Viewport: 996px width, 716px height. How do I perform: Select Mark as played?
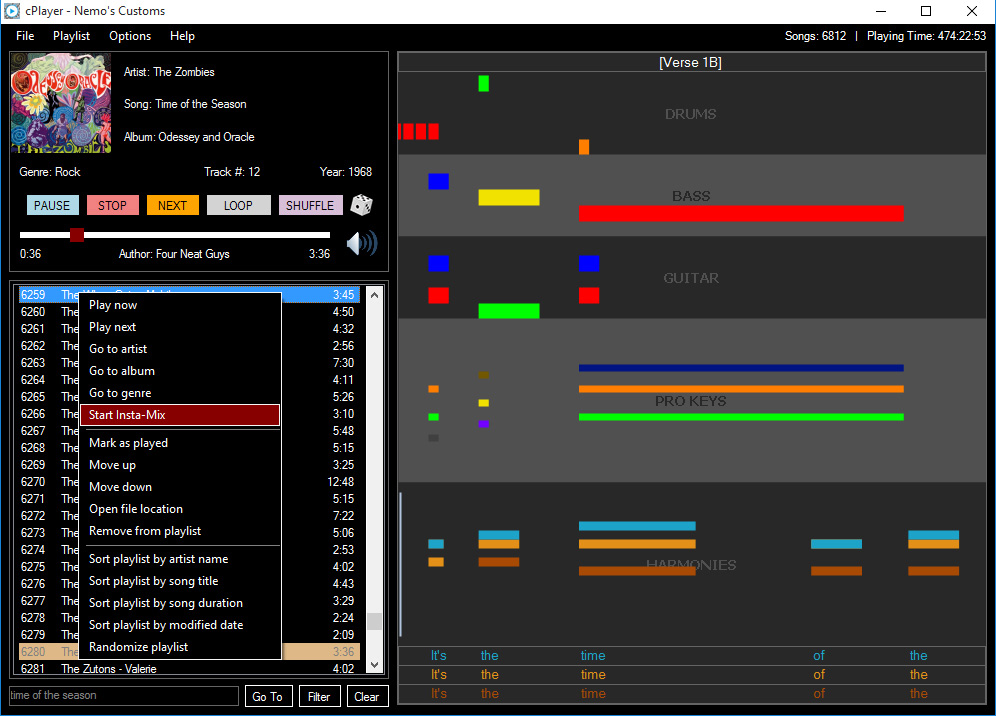click(x=180, y=443)
